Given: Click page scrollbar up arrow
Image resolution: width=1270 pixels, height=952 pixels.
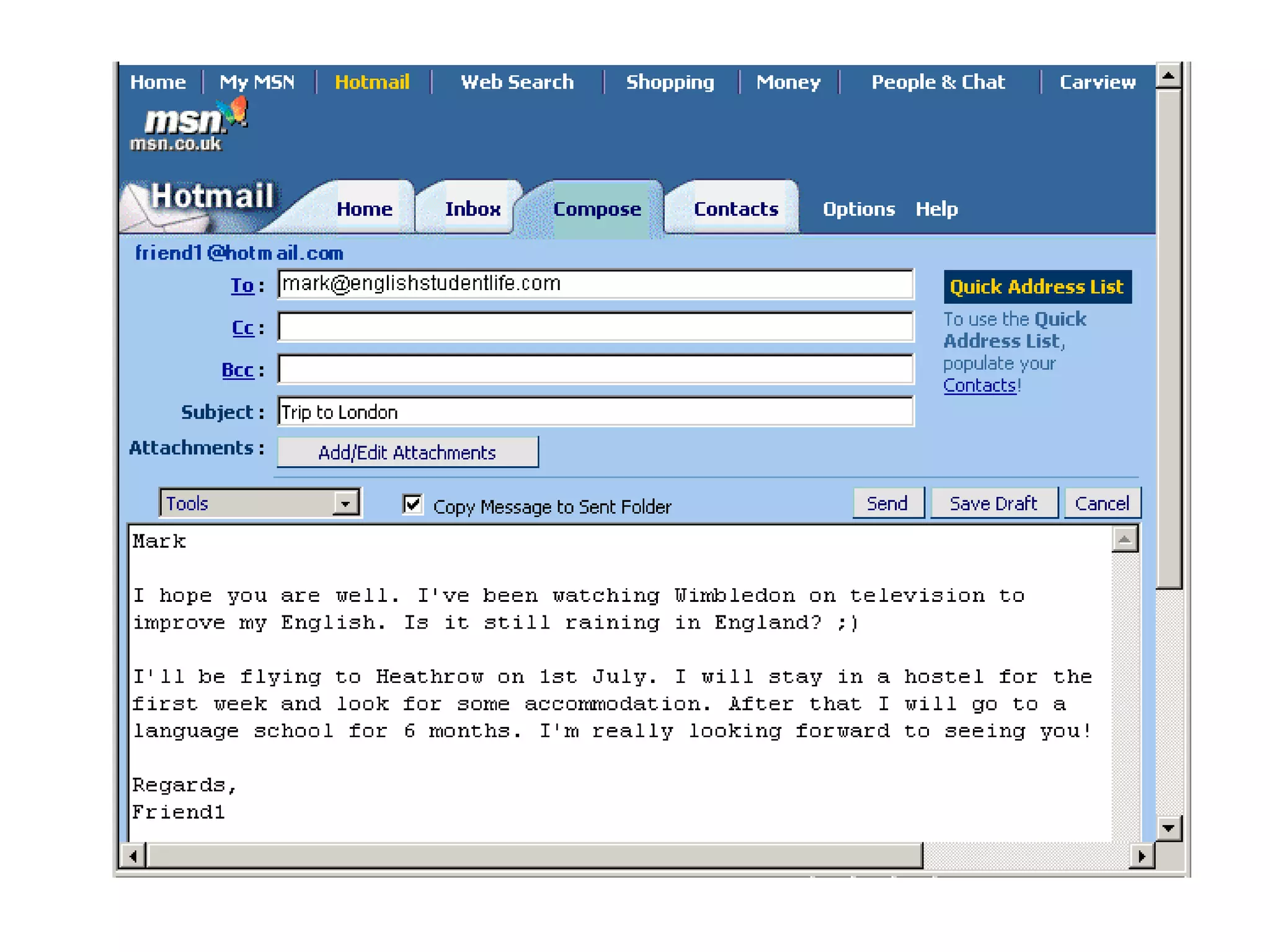Looking at the screenshot, I should coord(1168,76).
